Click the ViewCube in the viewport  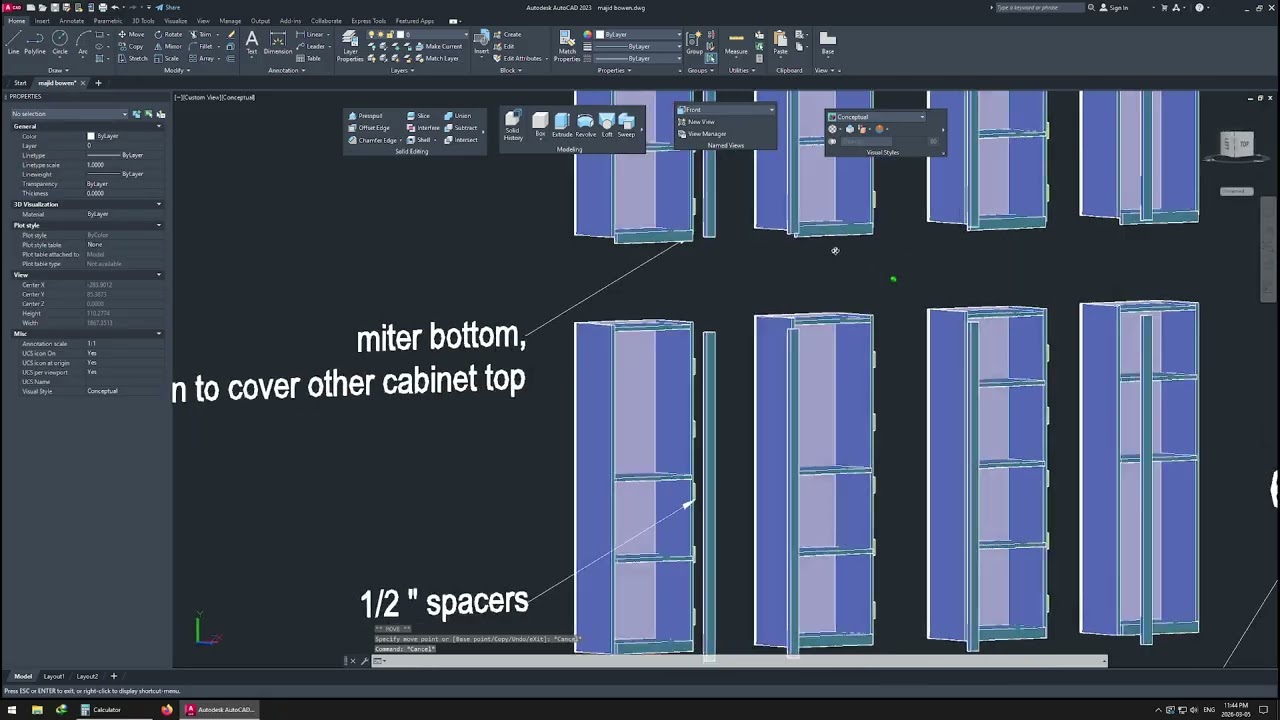[1237, 145]
